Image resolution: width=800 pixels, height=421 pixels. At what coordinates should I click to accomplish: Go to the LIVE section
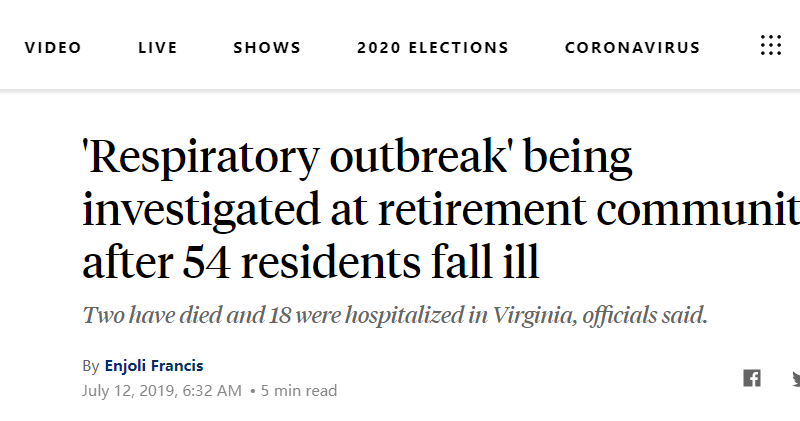(158, 47)
